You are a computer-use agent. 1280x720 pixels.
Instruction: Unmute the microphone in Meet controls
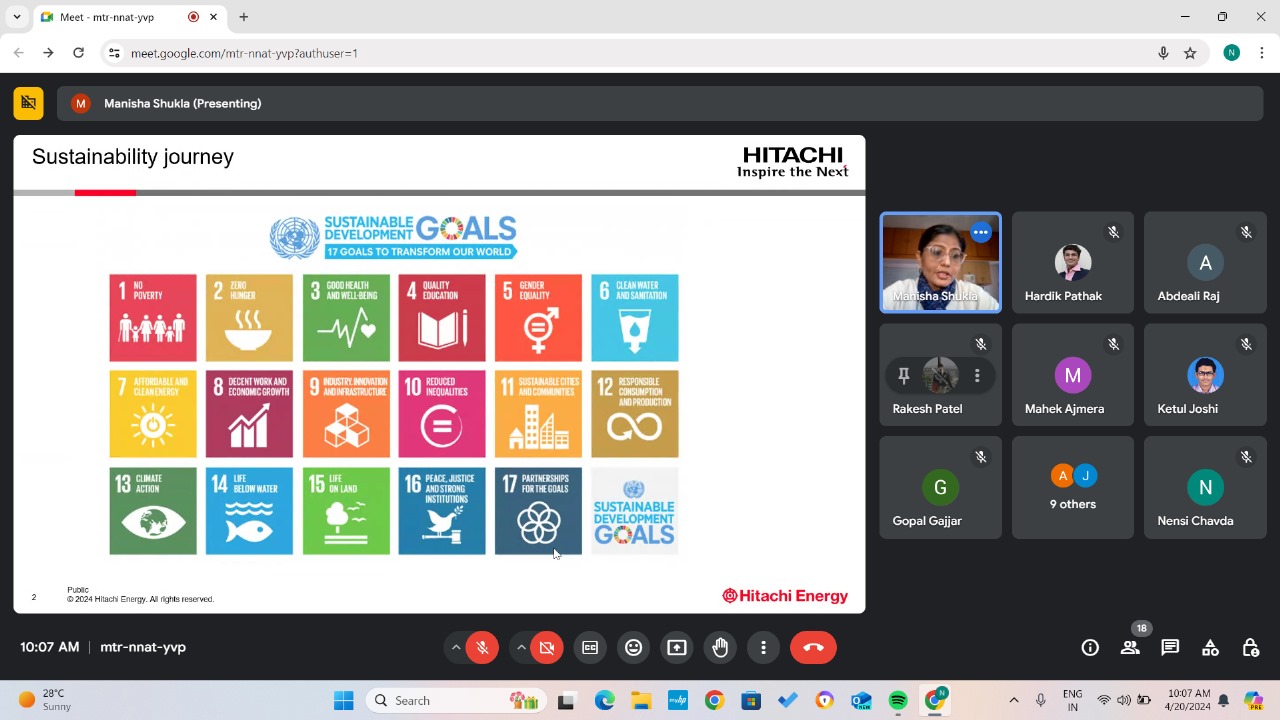point(482,648)
